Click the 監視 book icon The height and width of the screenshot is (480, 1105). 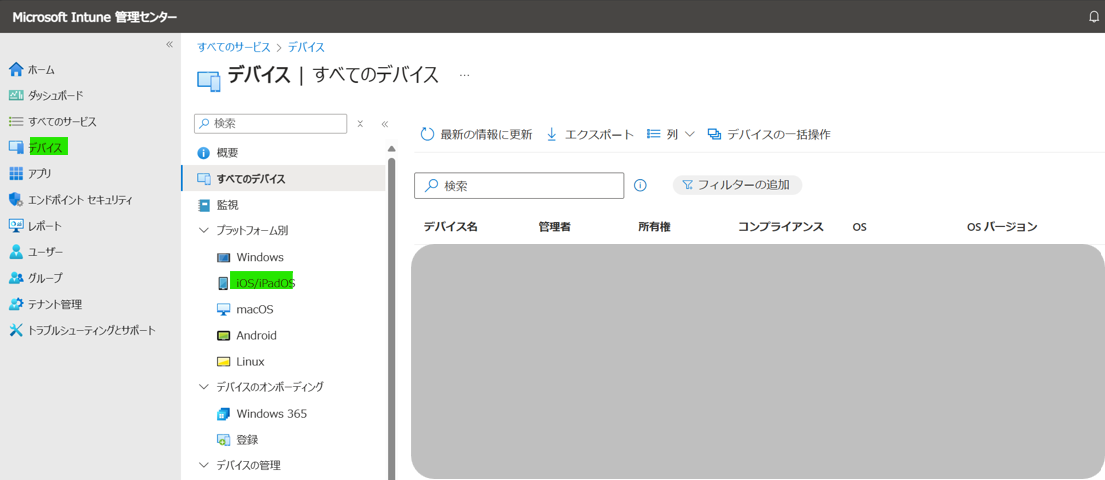click(204, 205)
